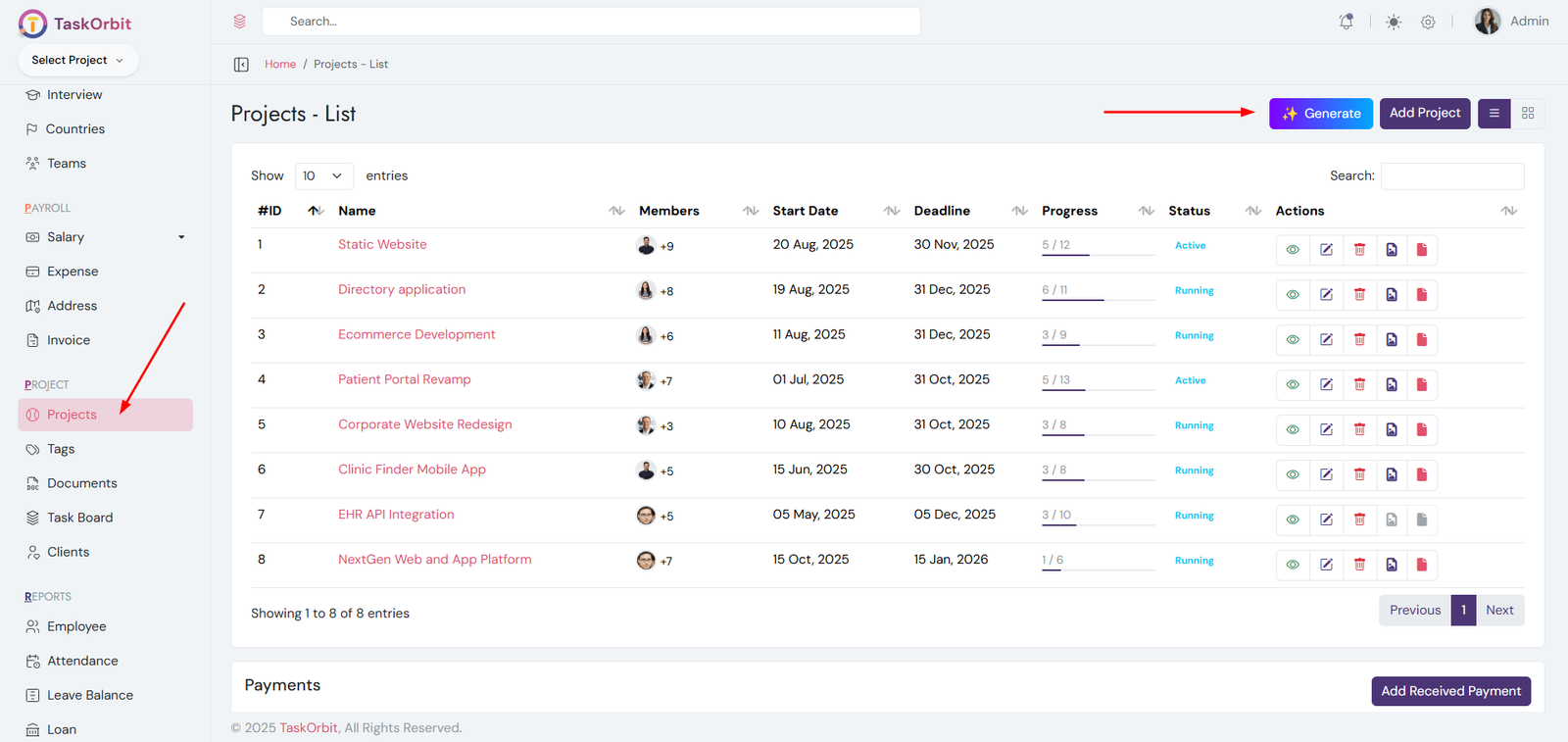
Task: Open Task Board in the sidebar
Action: pyautogui.click(x=79, y=518)
